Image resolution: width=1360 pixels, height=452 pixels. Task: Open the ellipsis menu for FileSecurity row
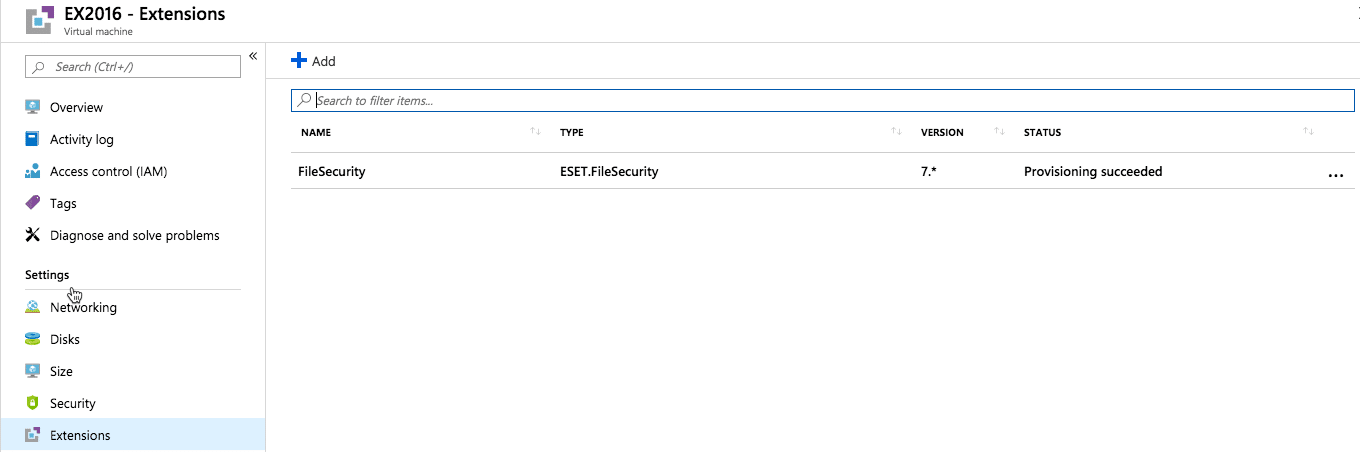(x=1335, y=173)
